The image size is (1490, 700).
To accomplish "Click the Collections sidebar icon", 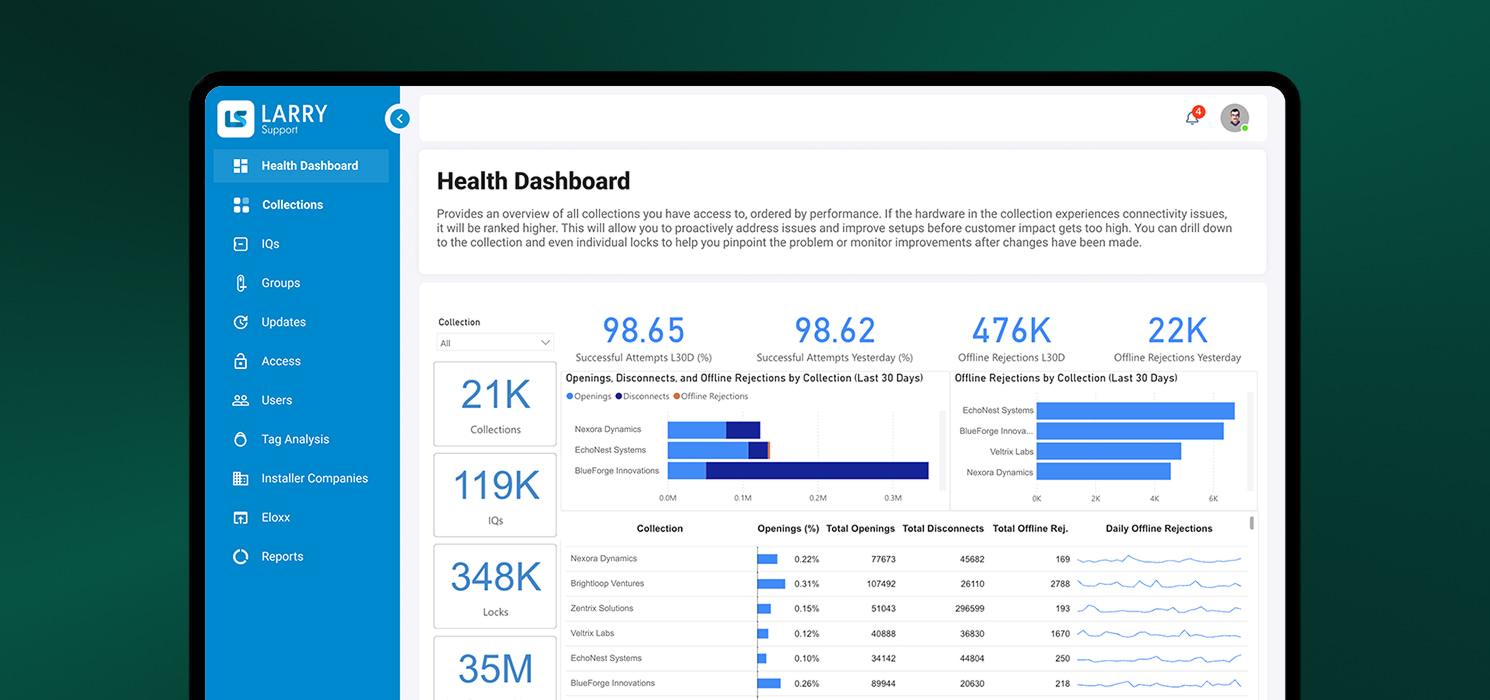I will (x=241, y=205).
